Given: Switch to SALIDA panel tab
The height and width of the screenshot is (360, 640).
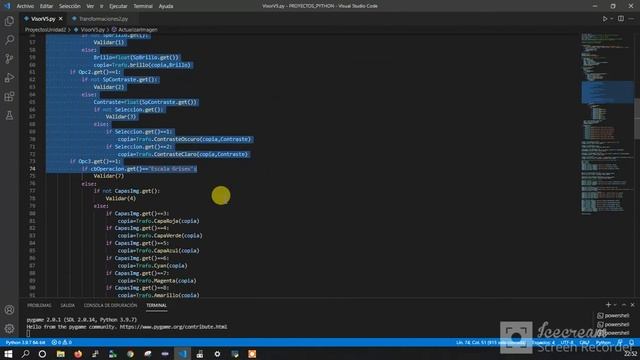Looking at the screenshot, I should [x=67, y=305].
